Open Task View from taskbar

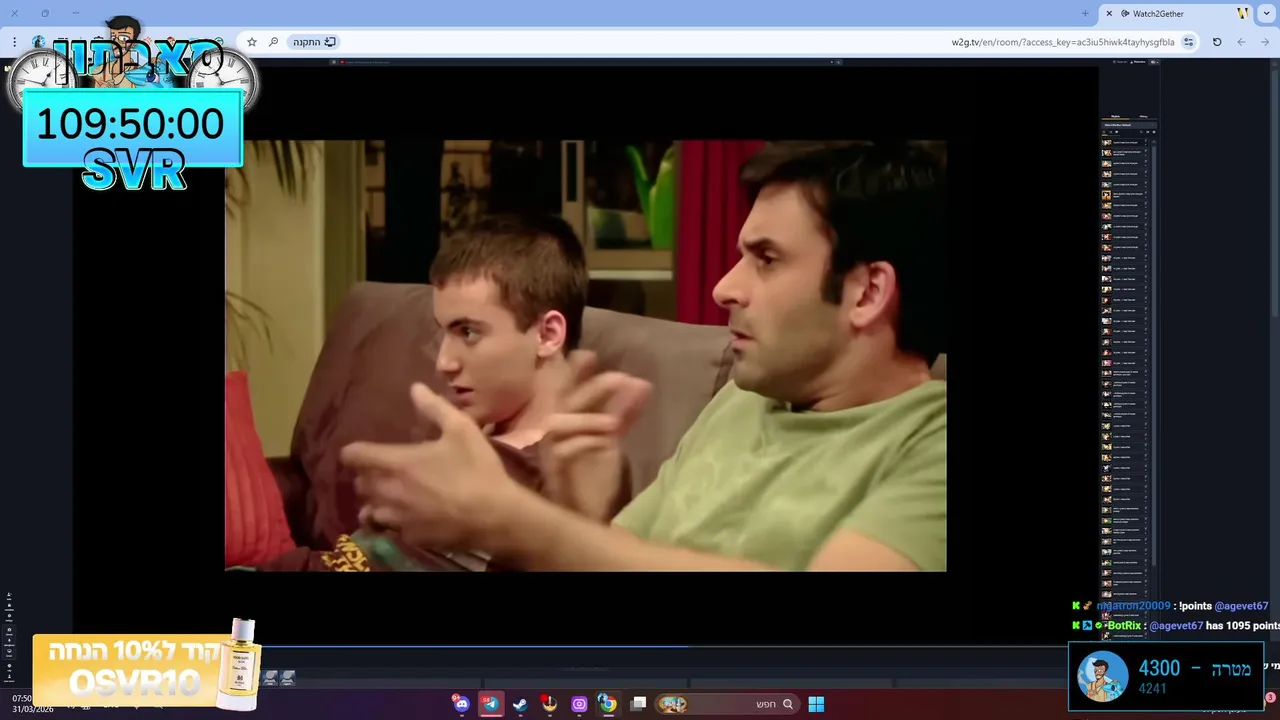coord(638,704)
